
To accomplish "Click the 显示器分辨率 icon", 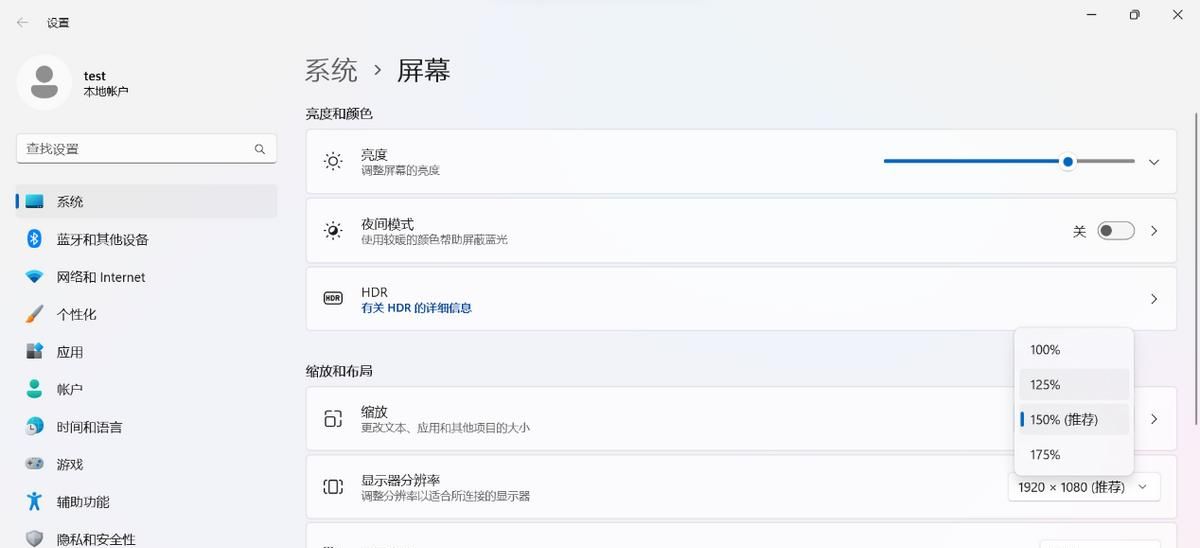I will (x=333, y=487).
